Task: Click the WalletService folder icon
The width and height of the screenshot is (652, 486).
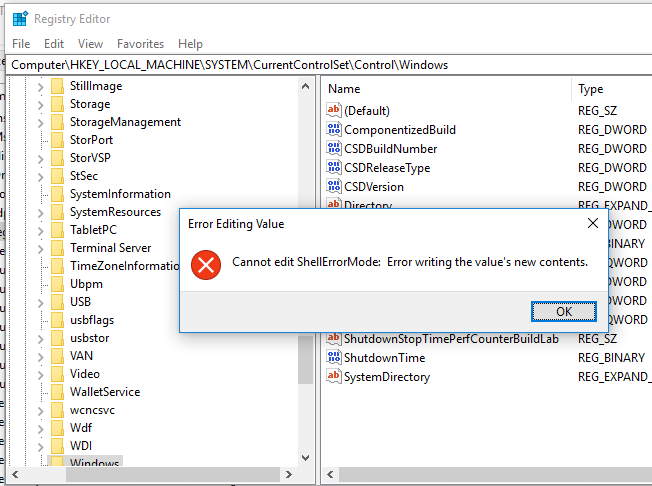Action: pyautogui.click(x=57, y=392)
